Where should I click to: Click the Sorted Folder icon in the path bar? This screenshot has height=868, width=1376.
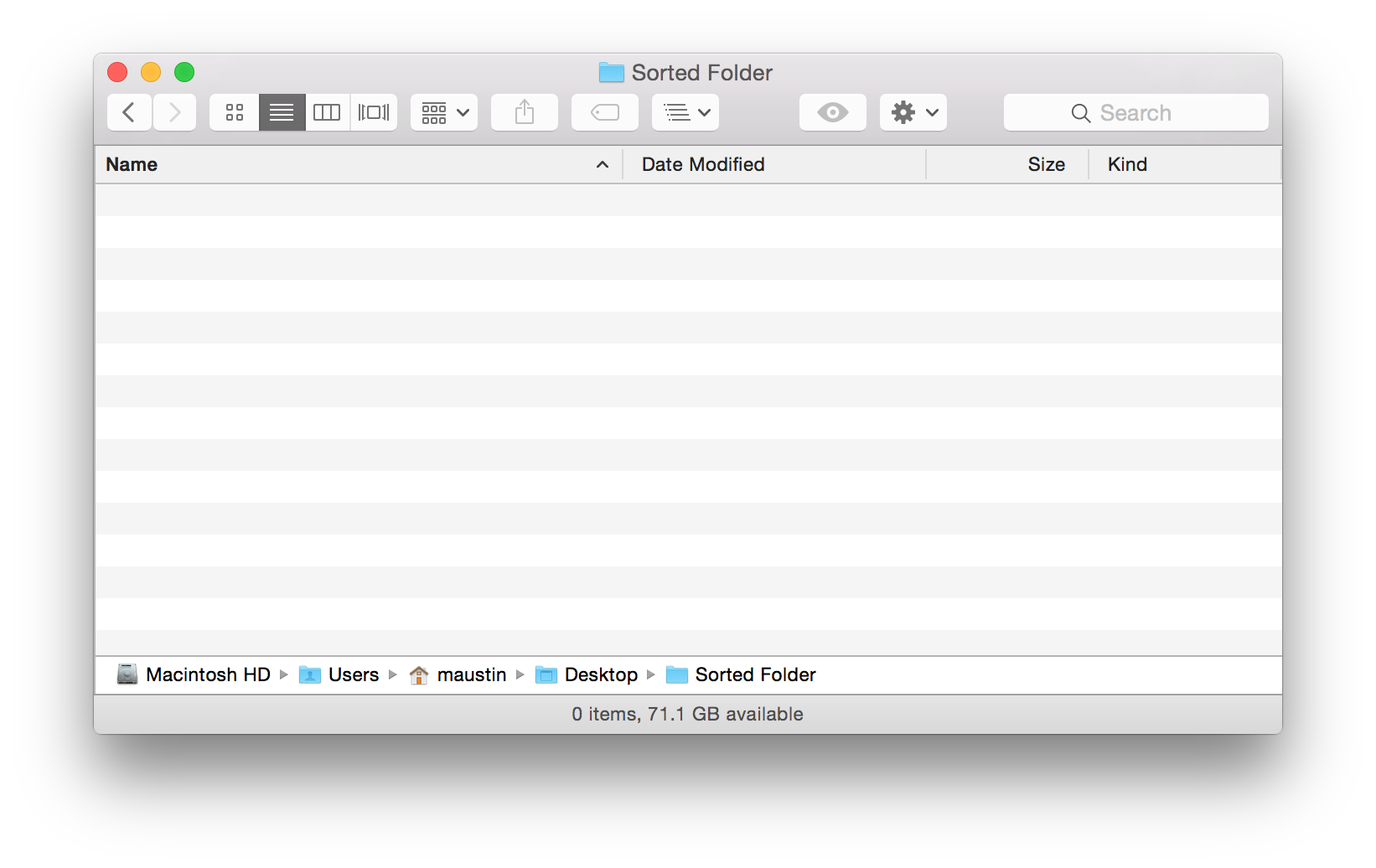677,674
